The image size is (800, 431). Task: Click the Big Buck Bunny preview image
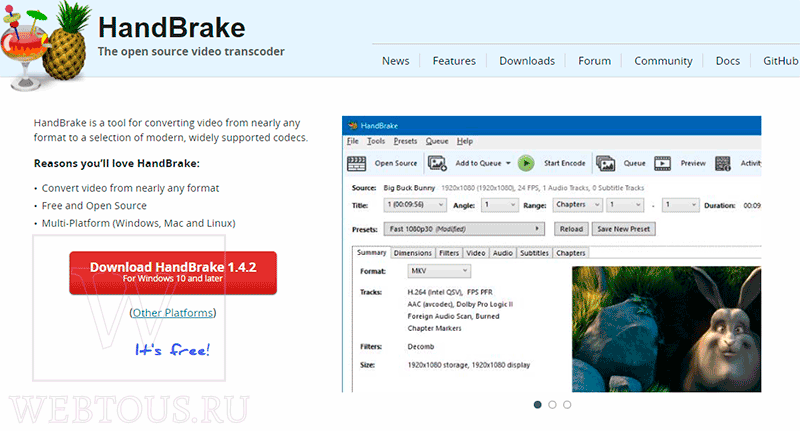coord(666,329)
